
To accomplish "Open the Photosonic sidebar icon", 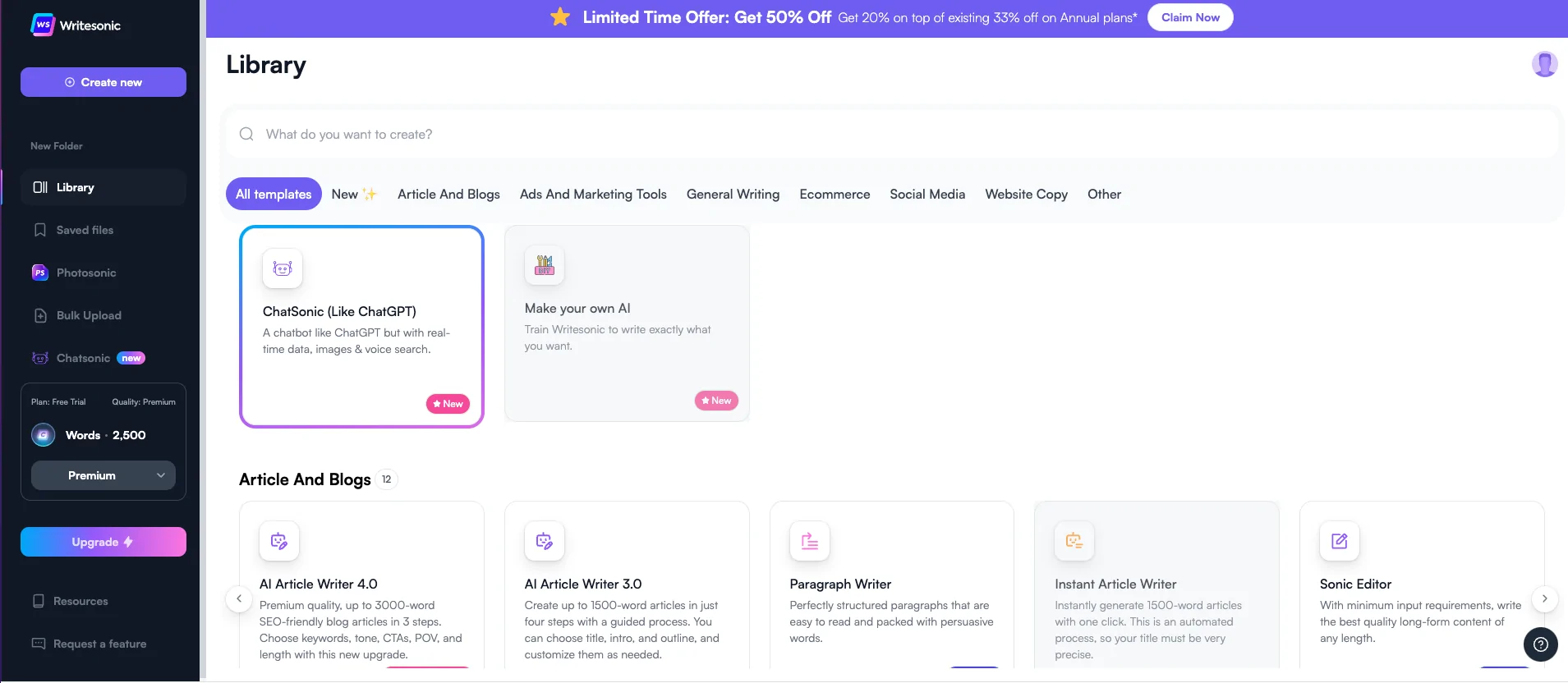I will (x=39, y=273).
